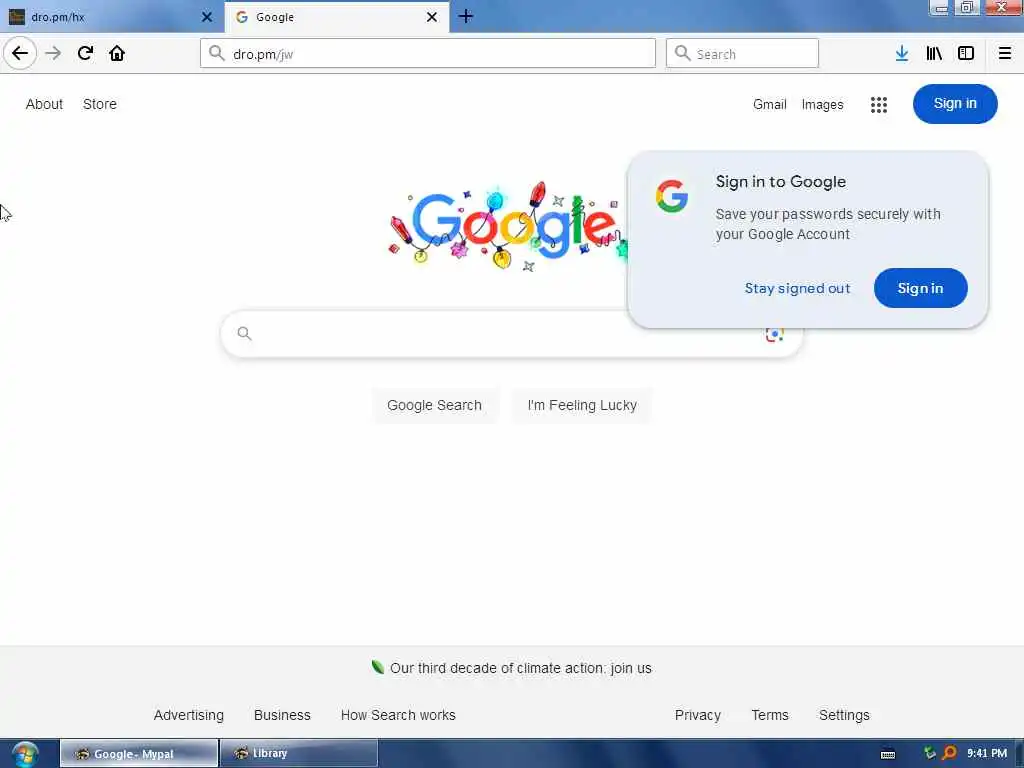Viewport: 1024px width, 768px height.
Task: Click the dro.pm/jw address bar
Action: 428,53
